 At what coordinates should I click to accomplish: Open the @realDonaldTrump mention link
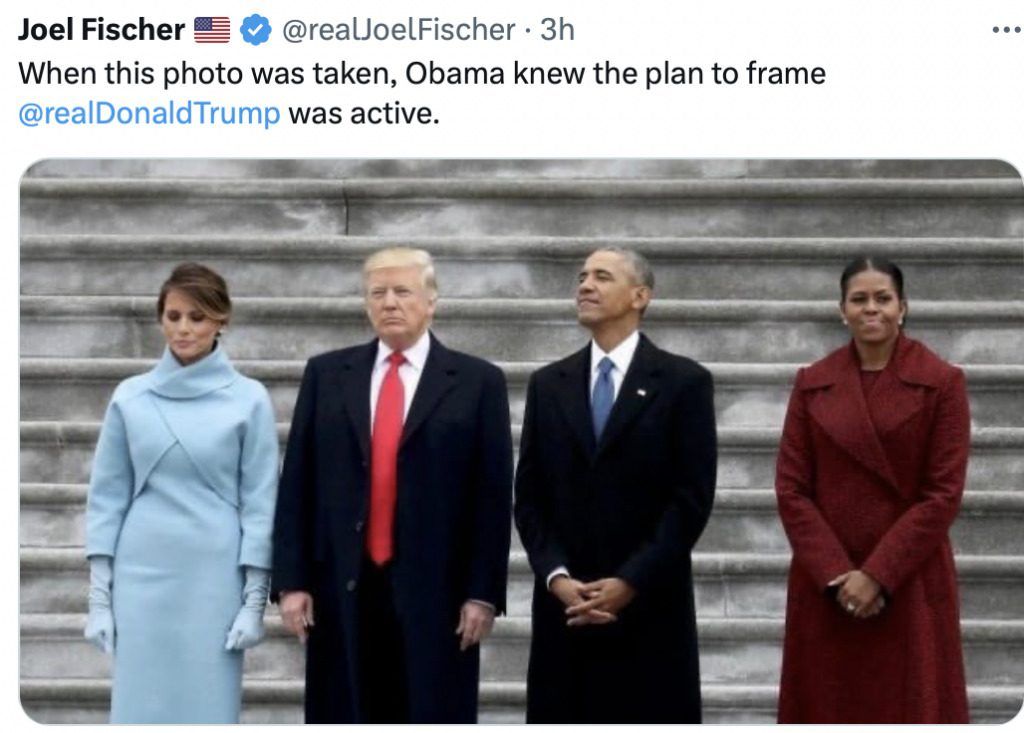[150, 114]
